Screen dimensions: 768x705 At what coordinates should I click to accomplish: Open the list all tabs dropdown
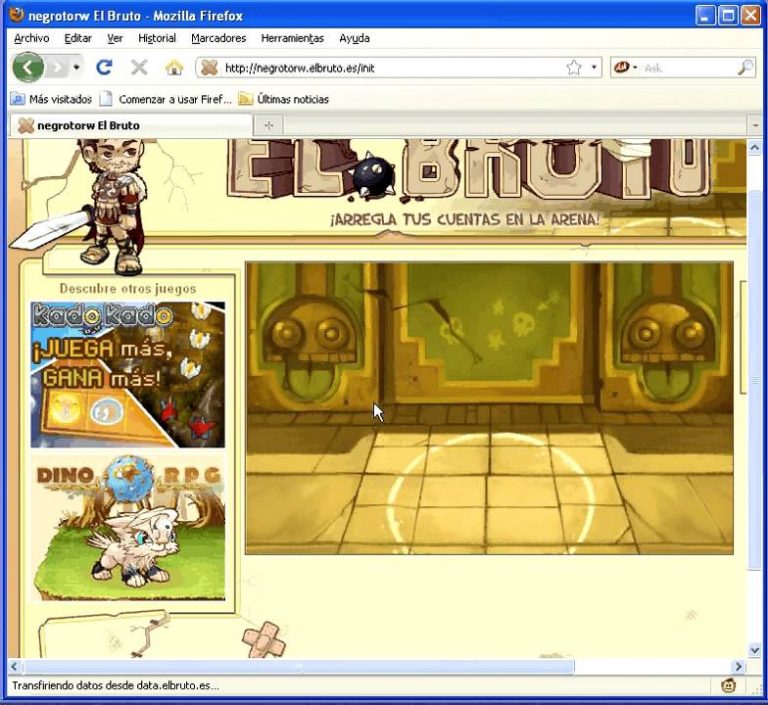point(755,126)
